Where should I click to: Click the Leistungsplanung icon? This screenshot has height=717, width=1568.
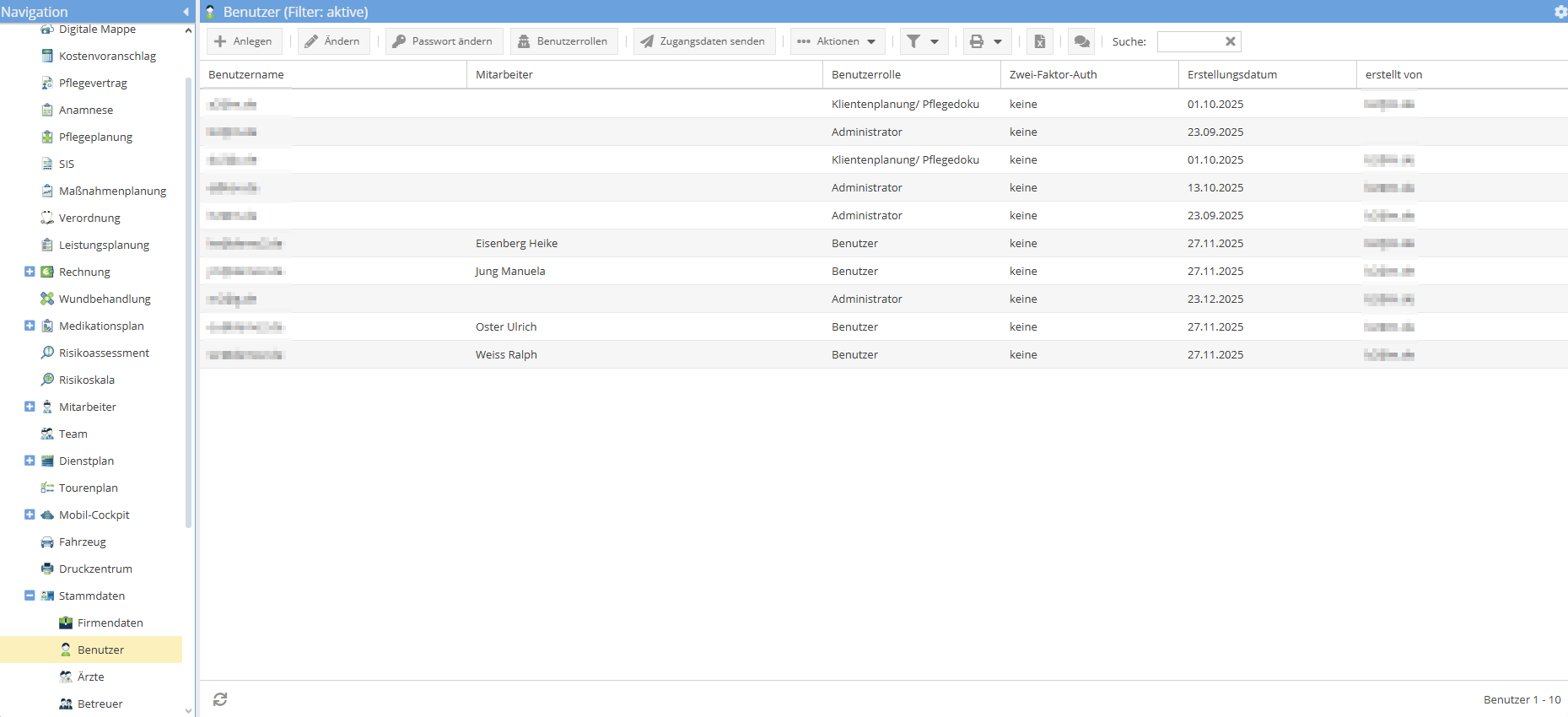[x=47, y=245]
